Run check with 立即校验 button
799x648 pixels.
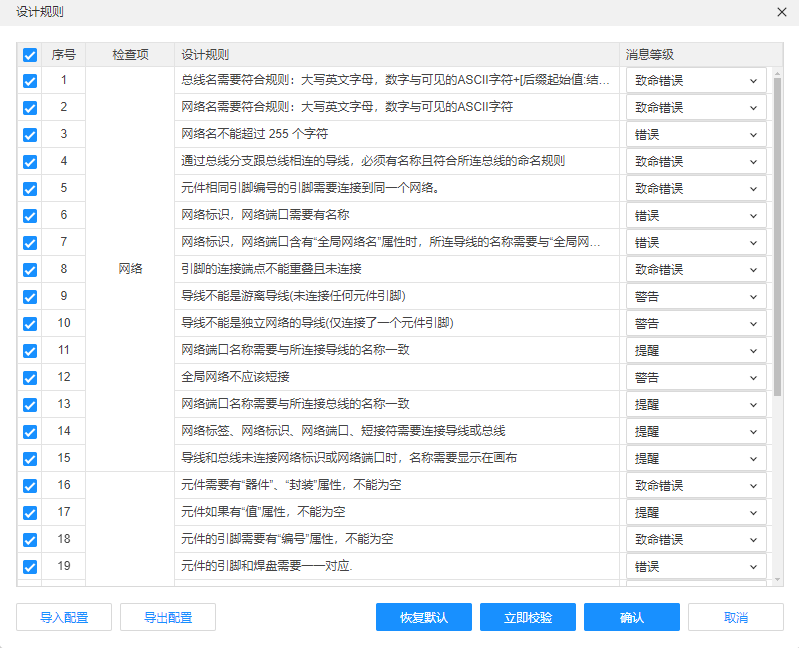tap(528, 617)
